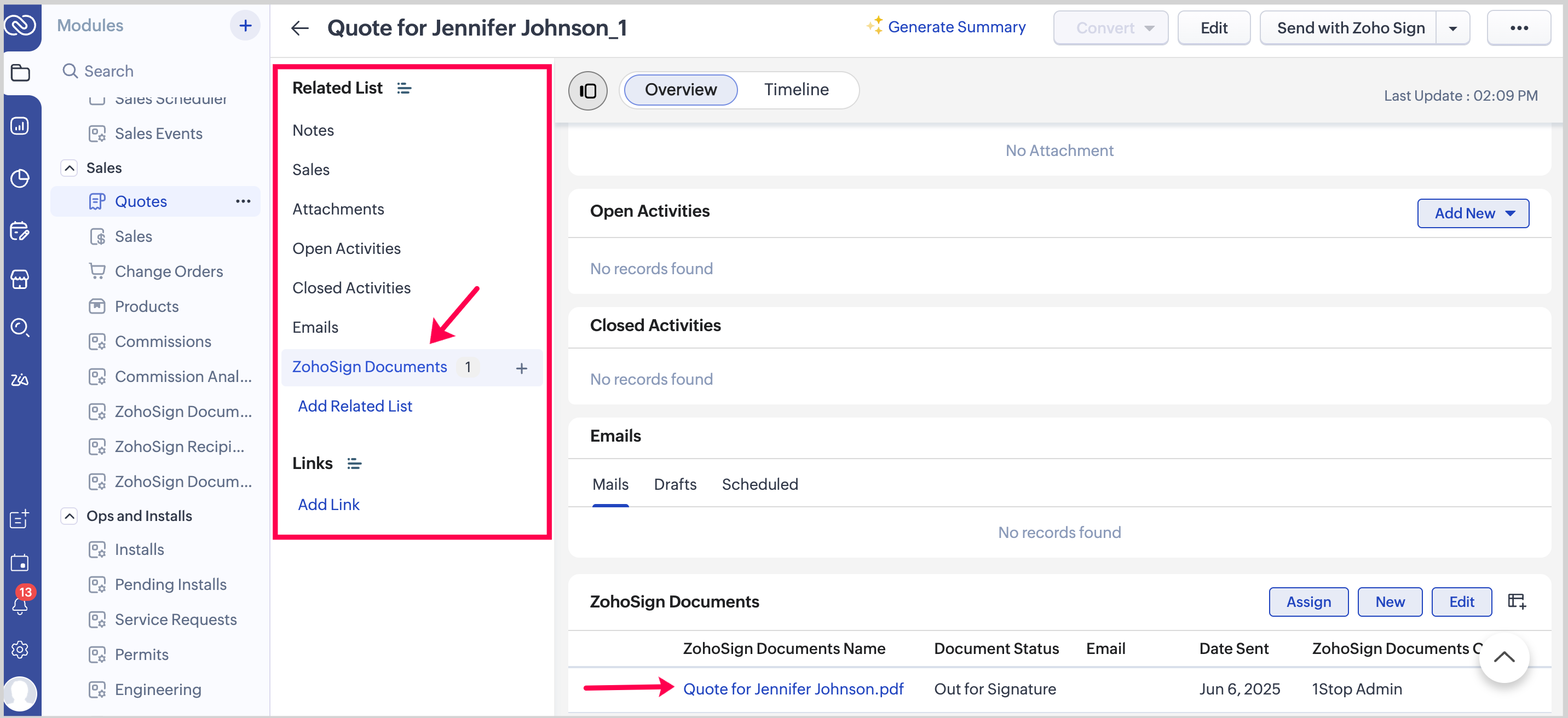
Task: Click the settings gear in left rail
Action: (20, 649)
